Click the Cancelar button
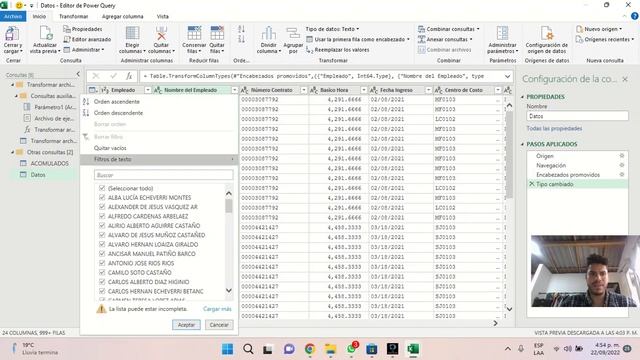The width and height of the screenshot is (640, 360). click(219, 325)
